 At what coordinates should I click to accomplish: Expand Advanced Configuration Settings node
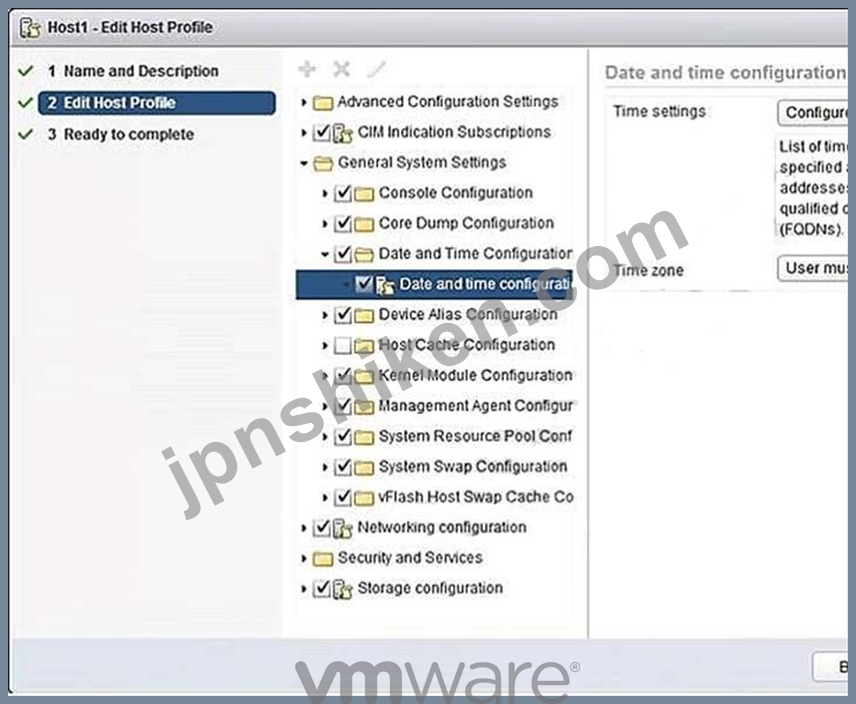[x=304, y=102]
